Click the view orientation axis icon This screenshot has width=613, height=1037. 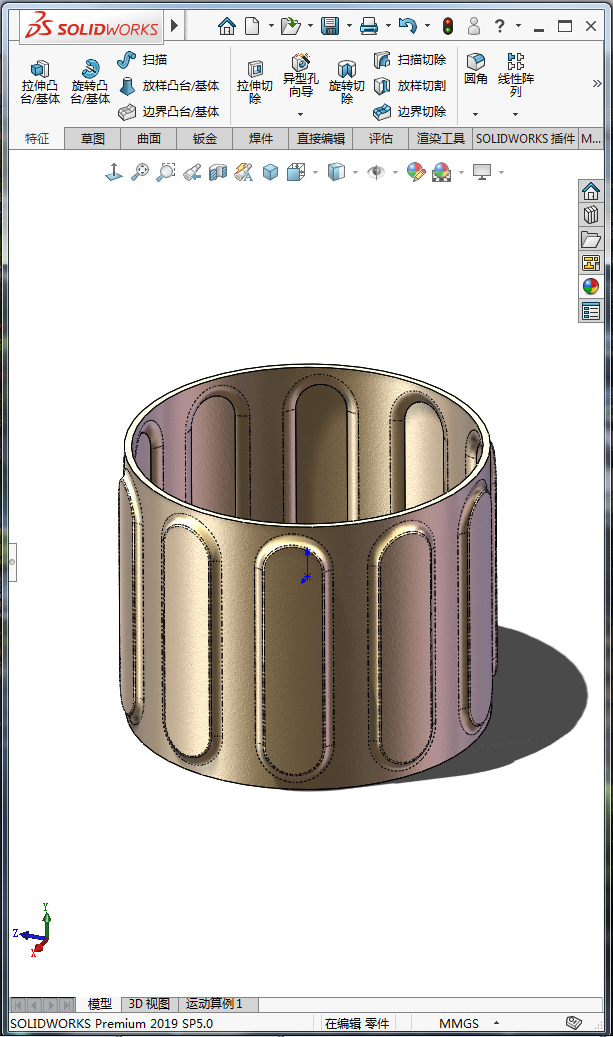[x=114, y=172]
